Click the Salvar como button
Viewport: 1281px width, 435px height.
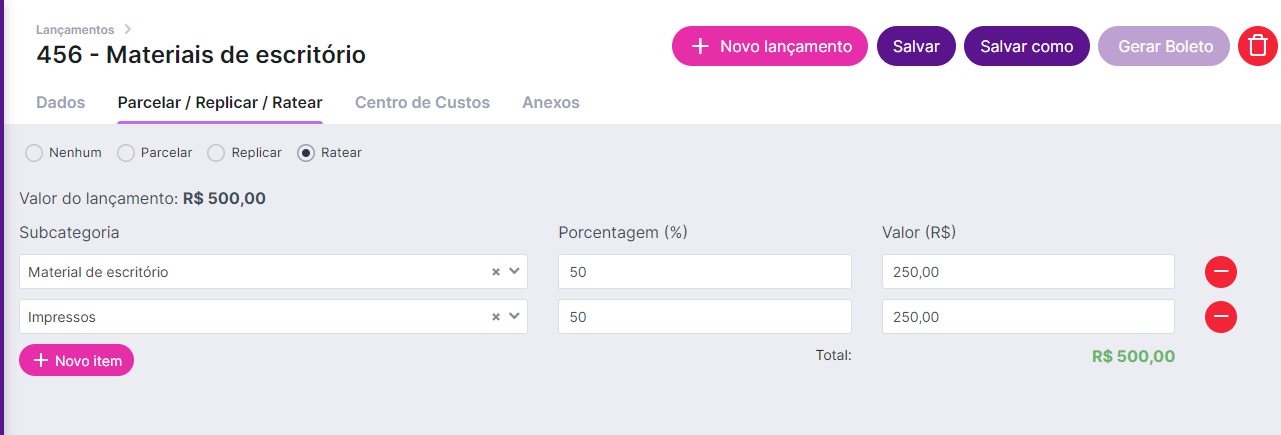click(1026, 46)
